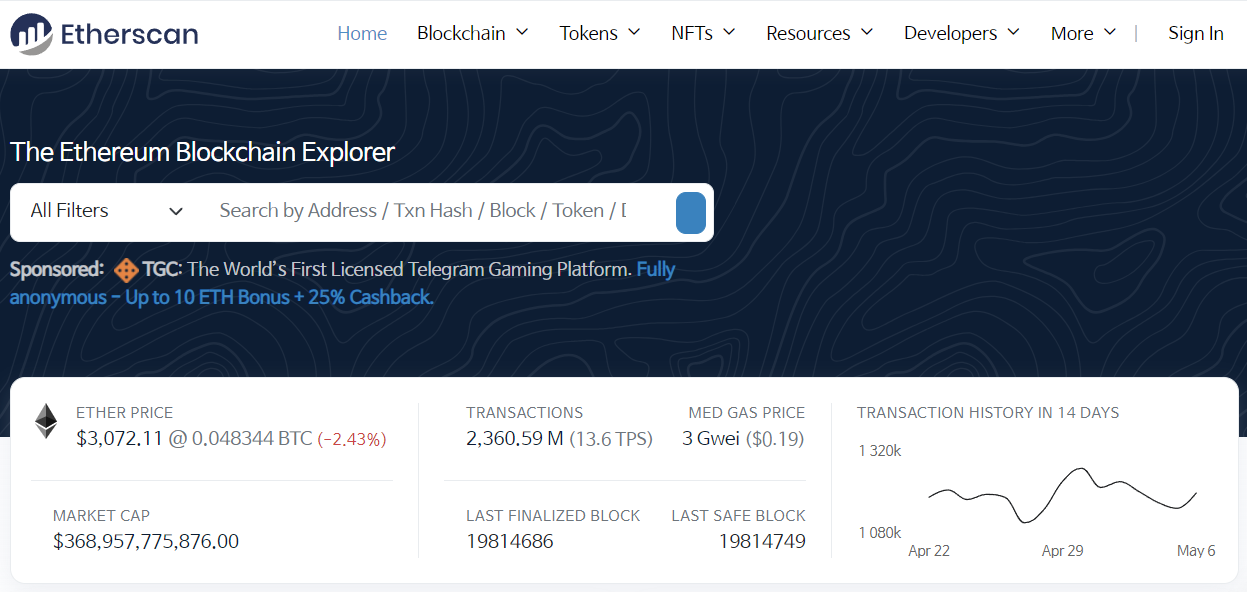Focus the Search by Address input field
Viewport: 1247px width, 592px height.
(x=423, y=211)
